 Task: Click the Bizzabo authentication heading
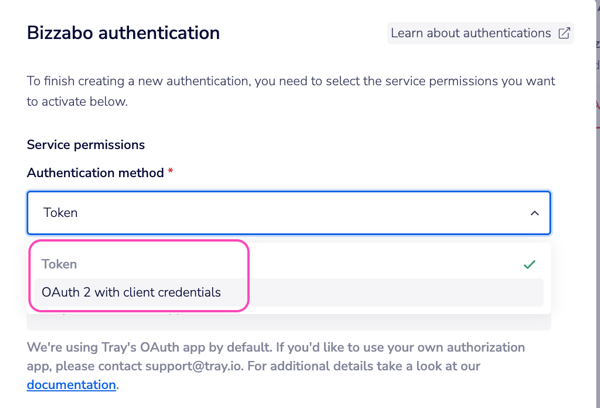point(123,33)
